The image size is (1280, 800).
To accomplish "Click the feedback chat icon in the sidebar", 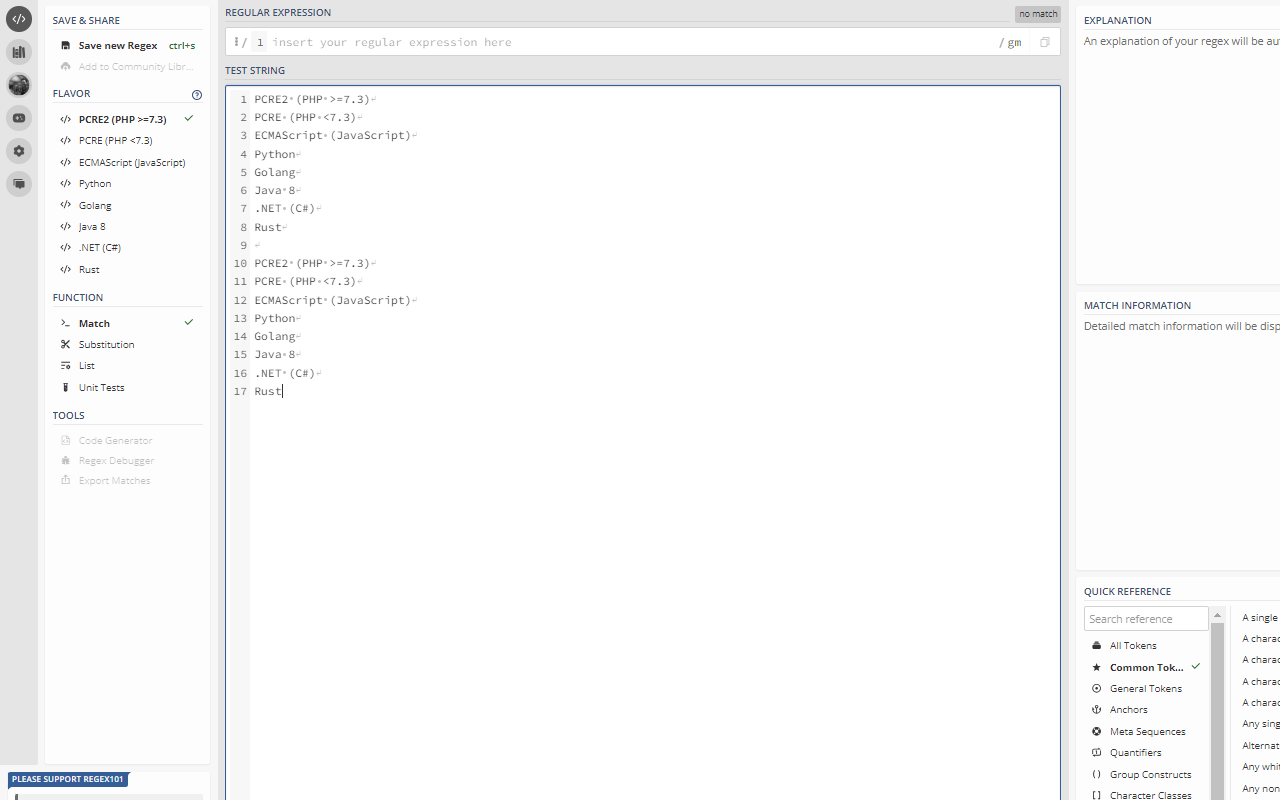I will tap(18, 184).
